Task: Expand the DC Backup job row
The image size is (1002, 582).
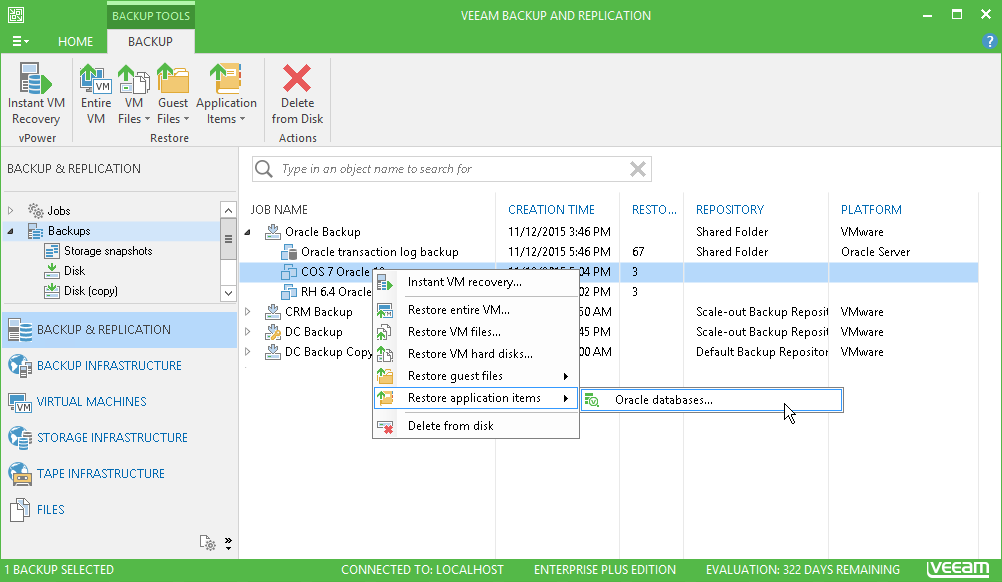Action: [x=248, y=332]
